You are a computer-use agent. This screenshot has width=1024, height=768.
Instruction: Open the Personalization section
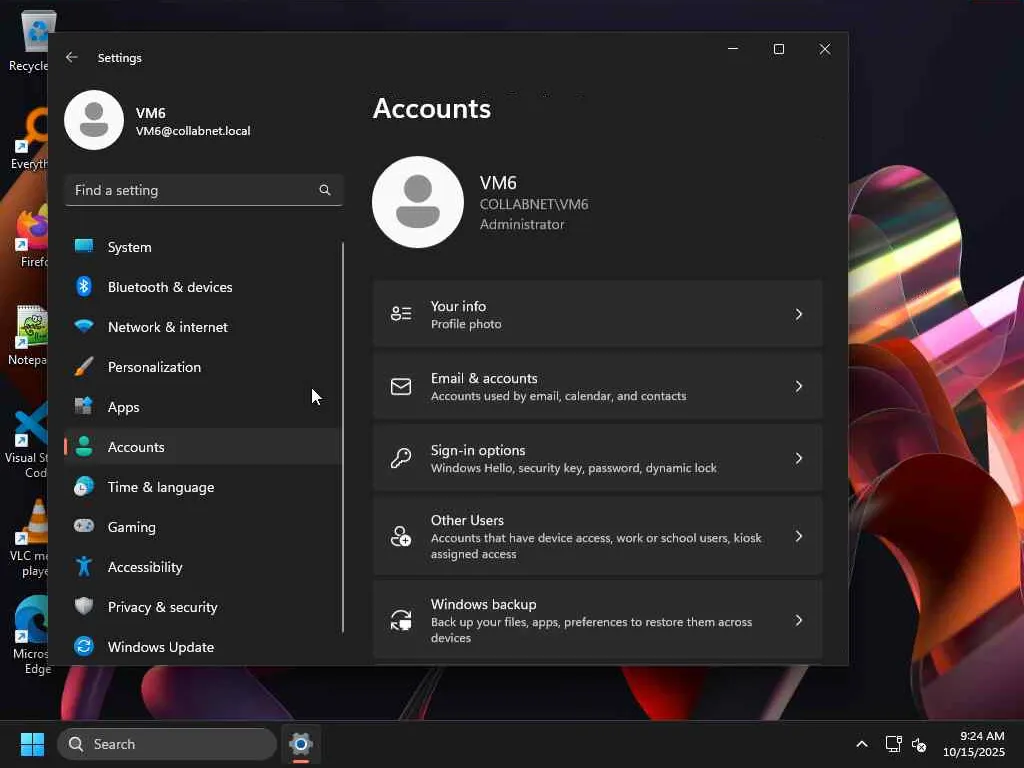[x=203, y=367]
